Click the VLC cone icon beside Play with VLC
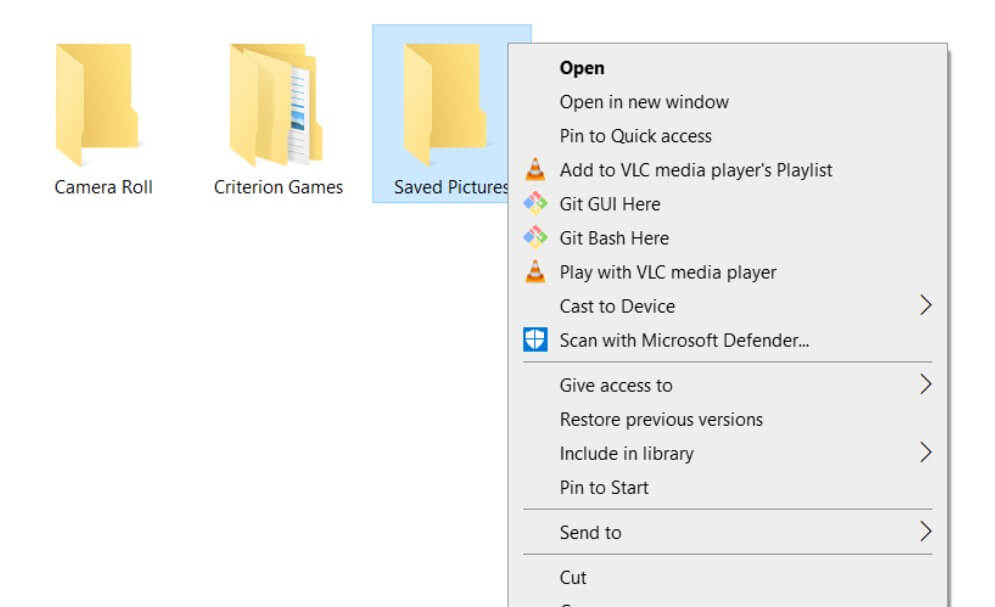Screen dimensions: 995x607 click(536, 272)
